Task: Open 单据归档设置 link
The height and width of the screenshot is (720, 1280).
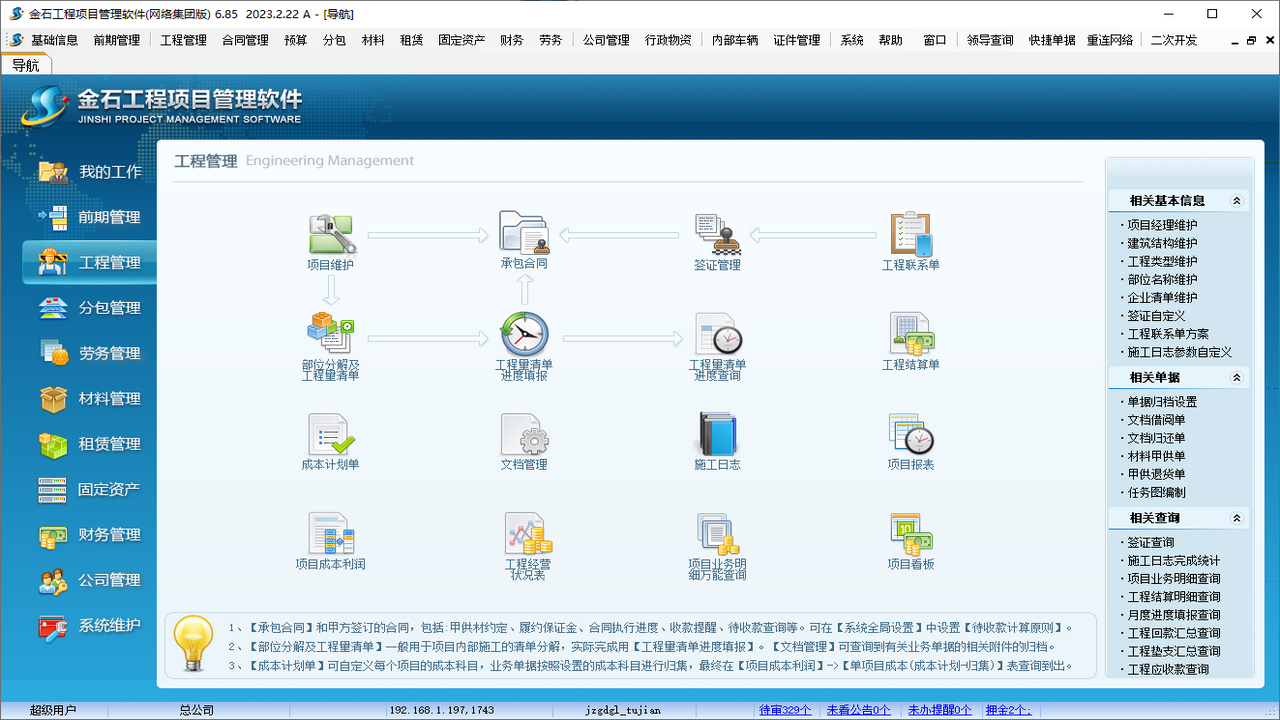Action: 1162,402
